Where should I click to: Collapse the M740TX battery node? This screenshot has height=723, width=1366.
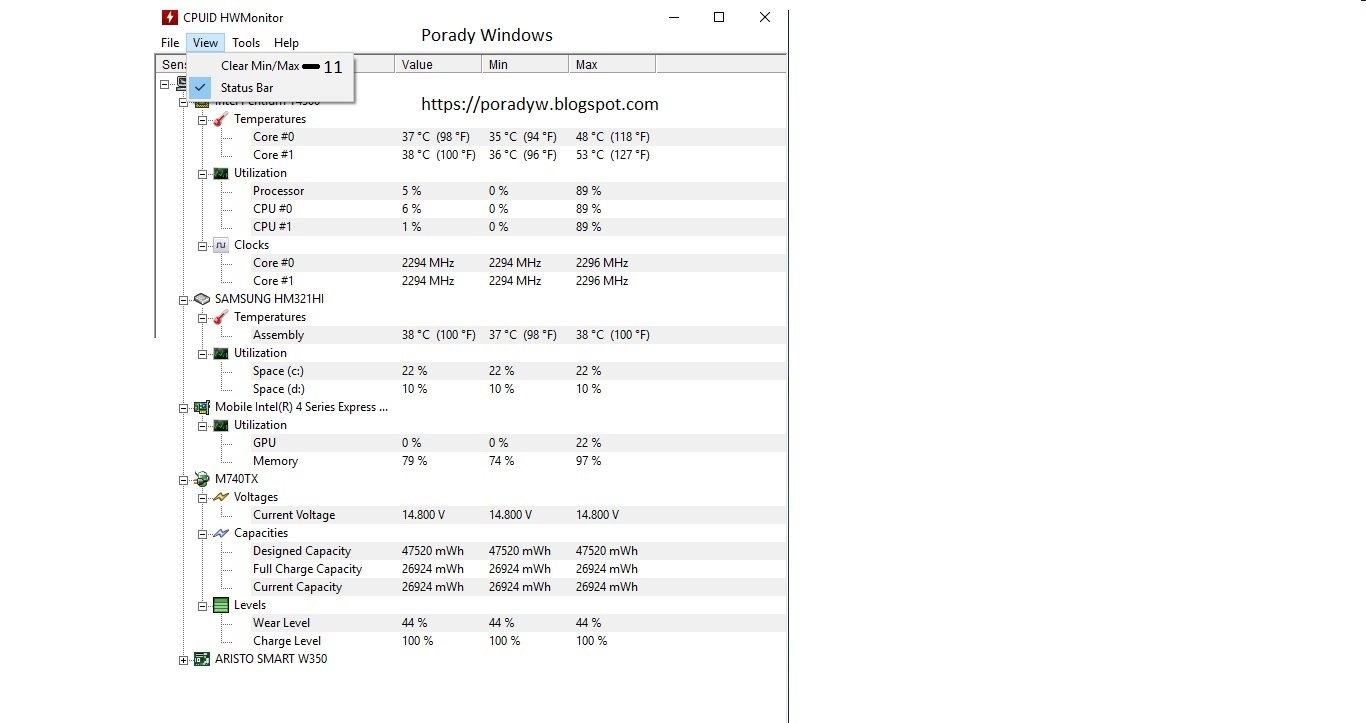tap(183, 480)
